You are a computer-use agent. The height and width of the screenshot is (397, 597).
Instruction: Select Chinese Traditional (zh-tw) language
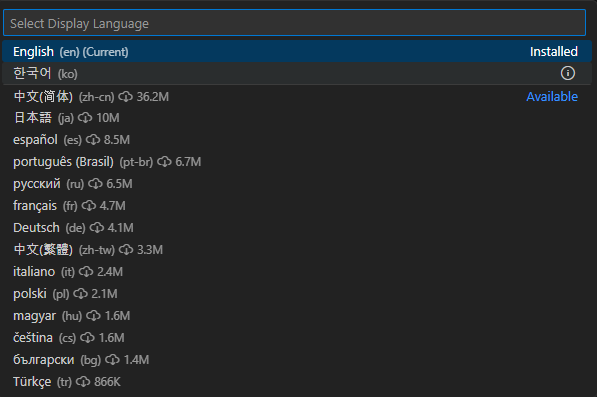click(x=297, y=250)
